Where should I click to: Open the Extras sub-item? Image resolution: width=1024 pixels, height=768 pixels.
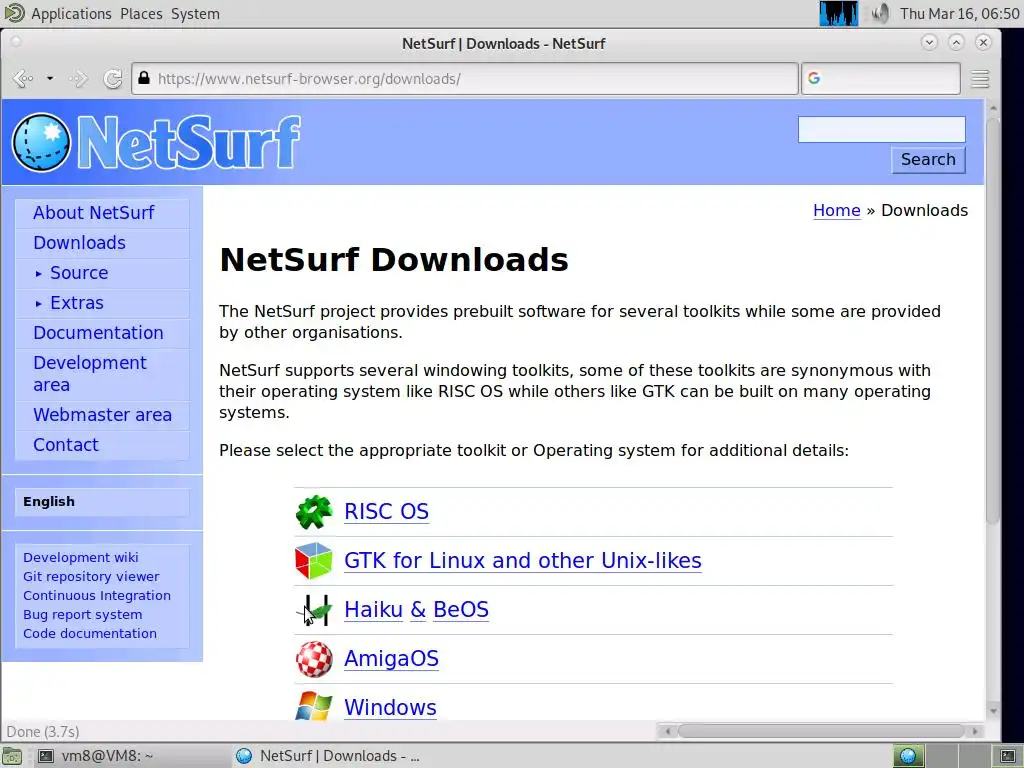(77, 303)
